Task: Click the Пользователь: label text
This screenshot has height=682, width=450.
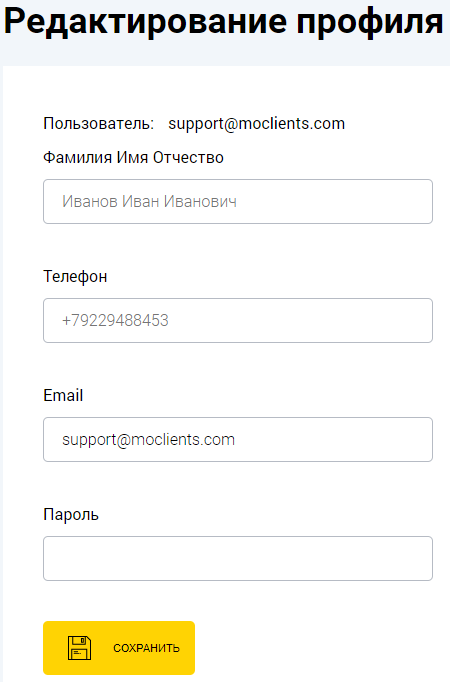Action: pyautogui.click(x=99, y=124)
